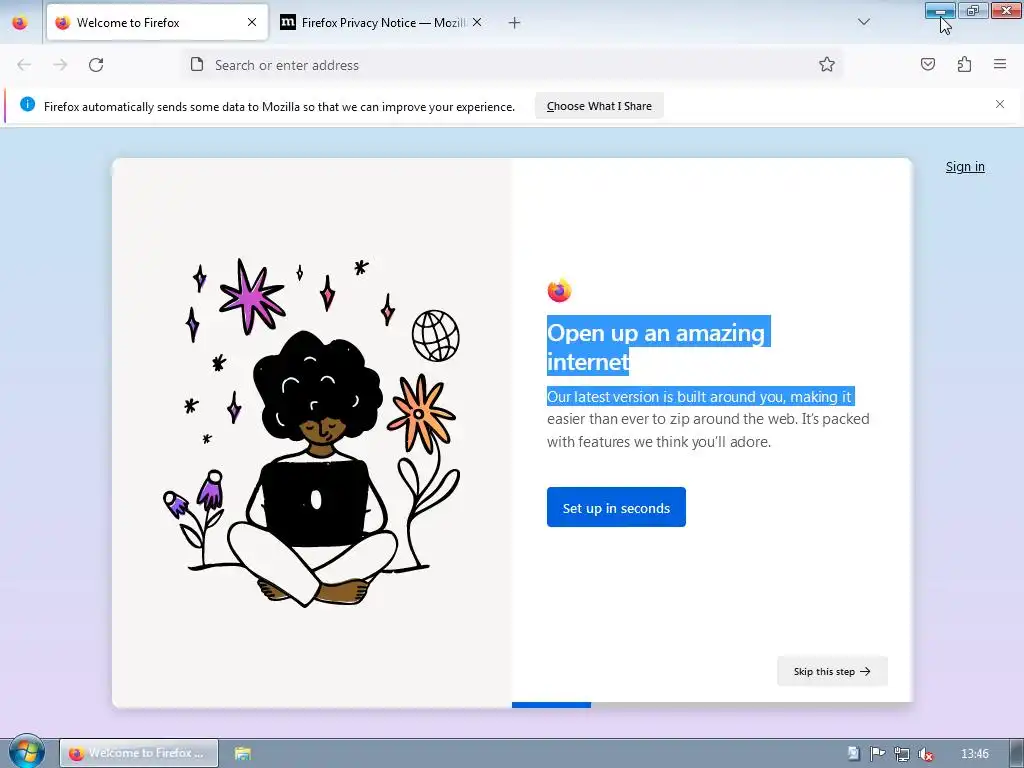Click the Firefox View icon
Viewport: 1024px width, 768px height.
tap(20, 23)
